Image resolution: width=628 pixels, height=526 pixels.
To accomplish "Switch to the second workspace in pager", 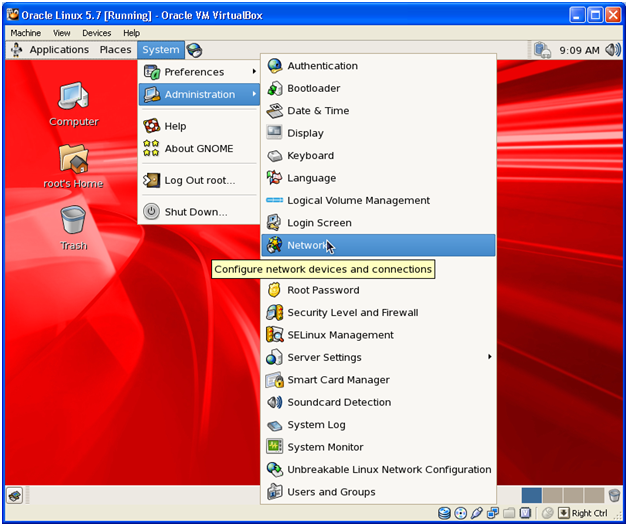I will (x=552, y=496).
